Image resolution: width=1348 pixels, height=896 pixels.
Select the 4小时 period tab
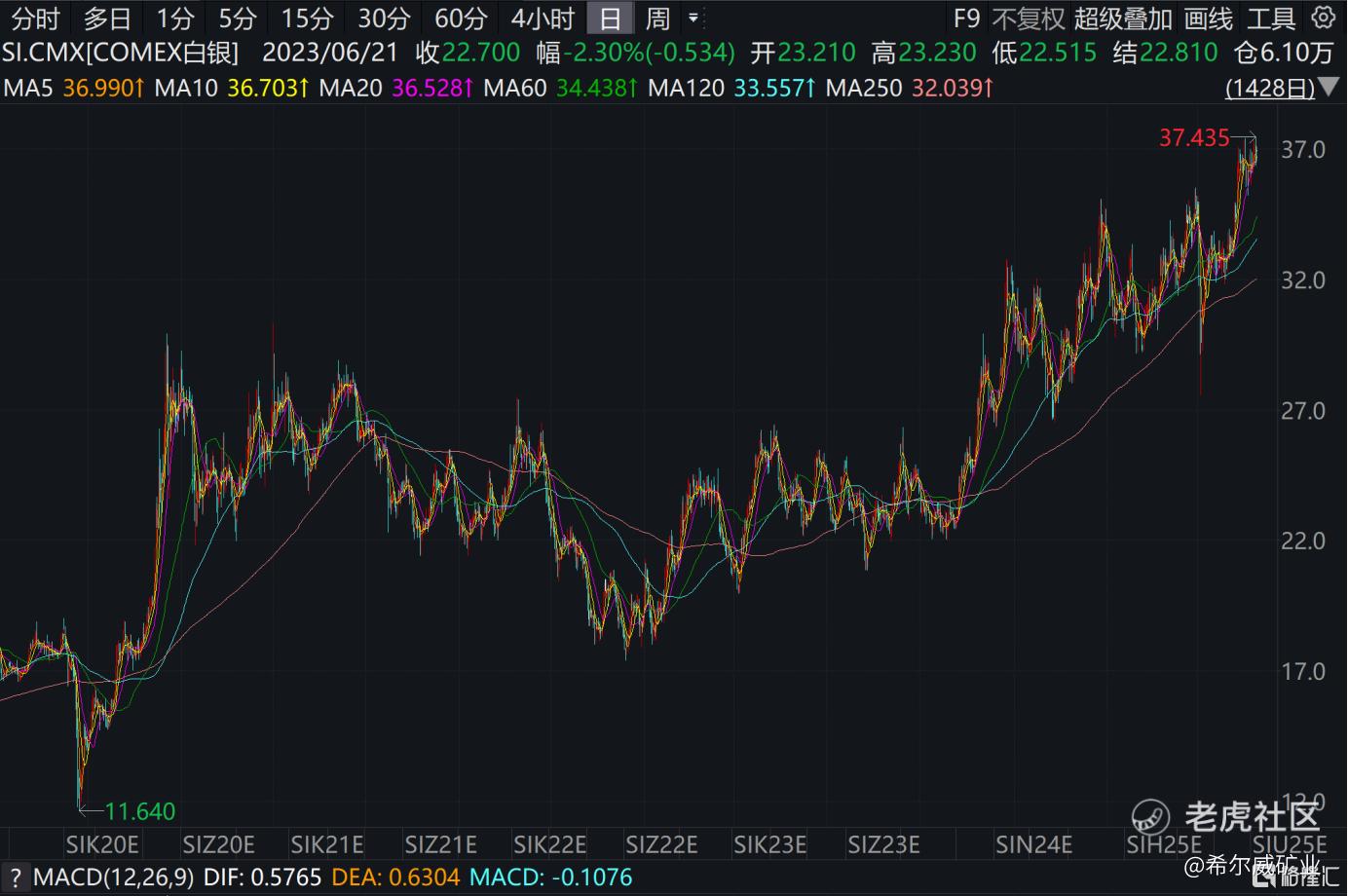(x=543, y=19)
